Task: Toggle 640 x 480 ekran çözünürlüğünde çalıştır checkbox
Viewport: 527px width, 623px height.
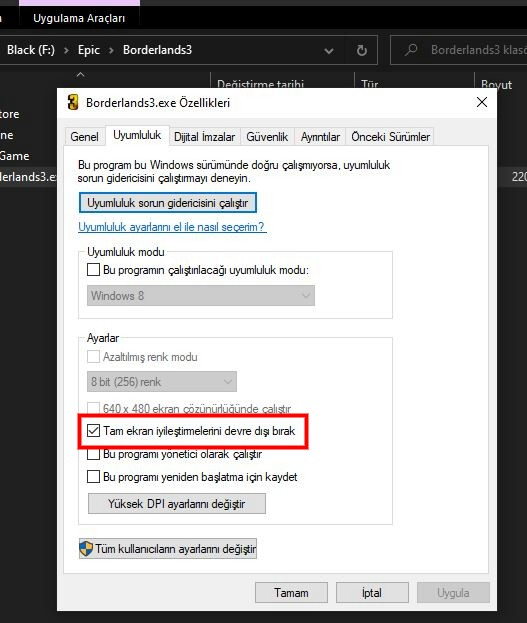Action: (x=93, y=408)
